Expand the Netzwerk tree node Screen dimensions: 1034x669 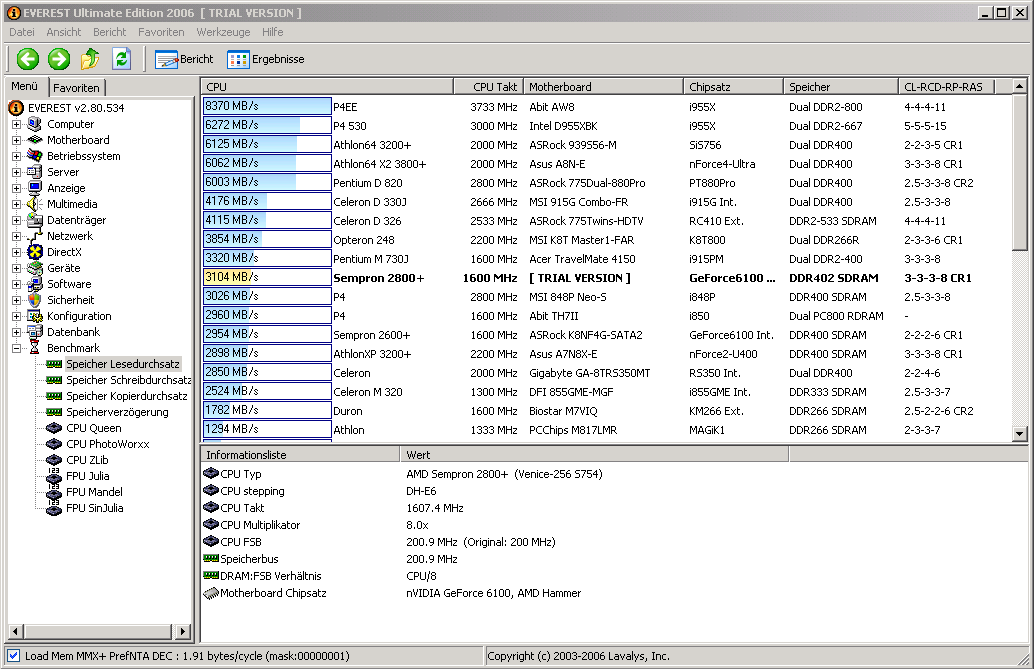[16, 236]
